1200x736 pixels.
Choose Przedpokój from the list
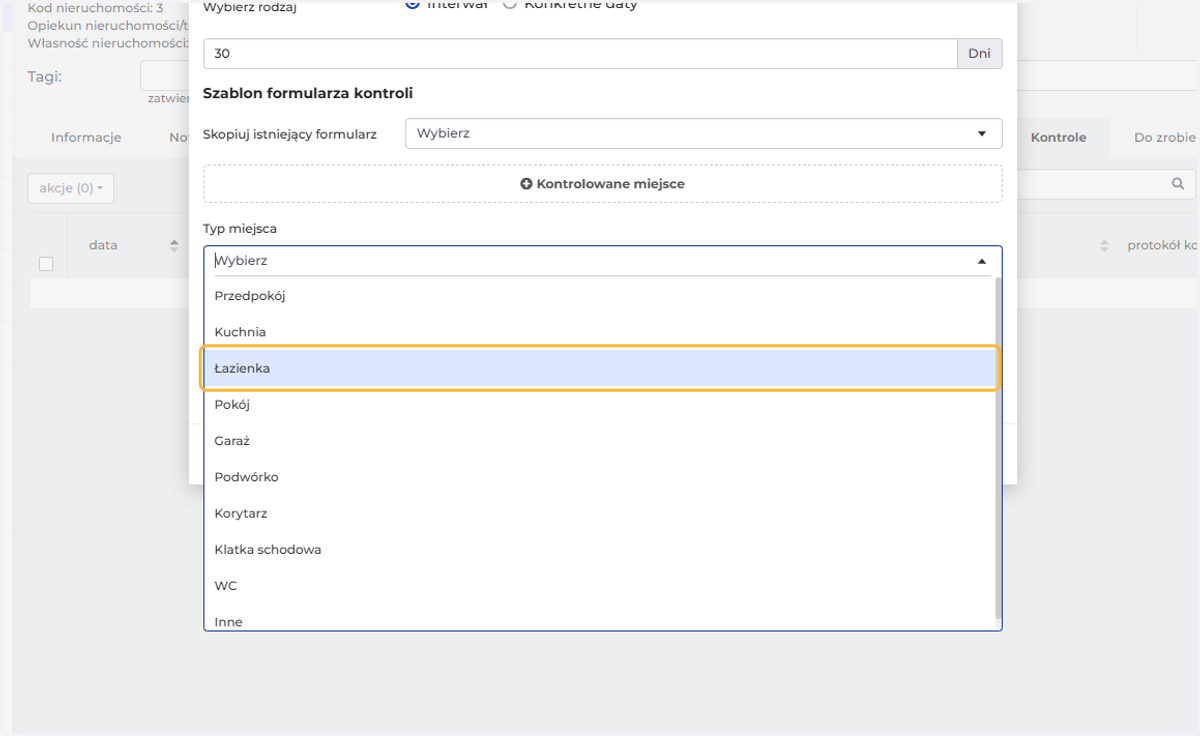coord(600,296)
